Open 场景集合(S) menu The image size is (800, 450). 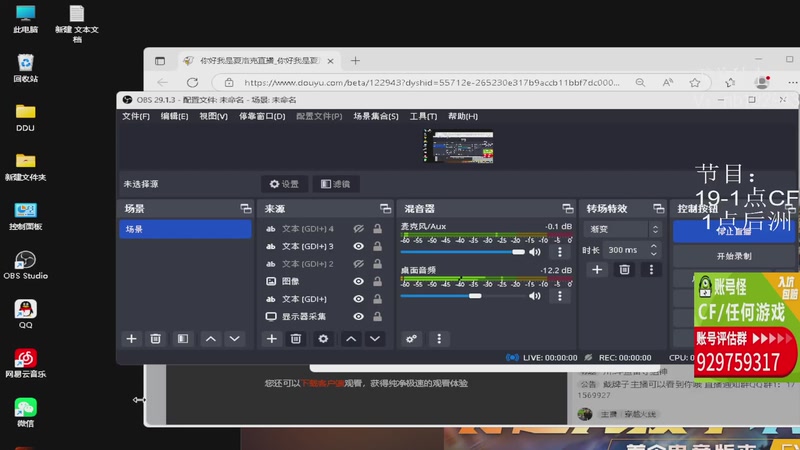(376, 116)
